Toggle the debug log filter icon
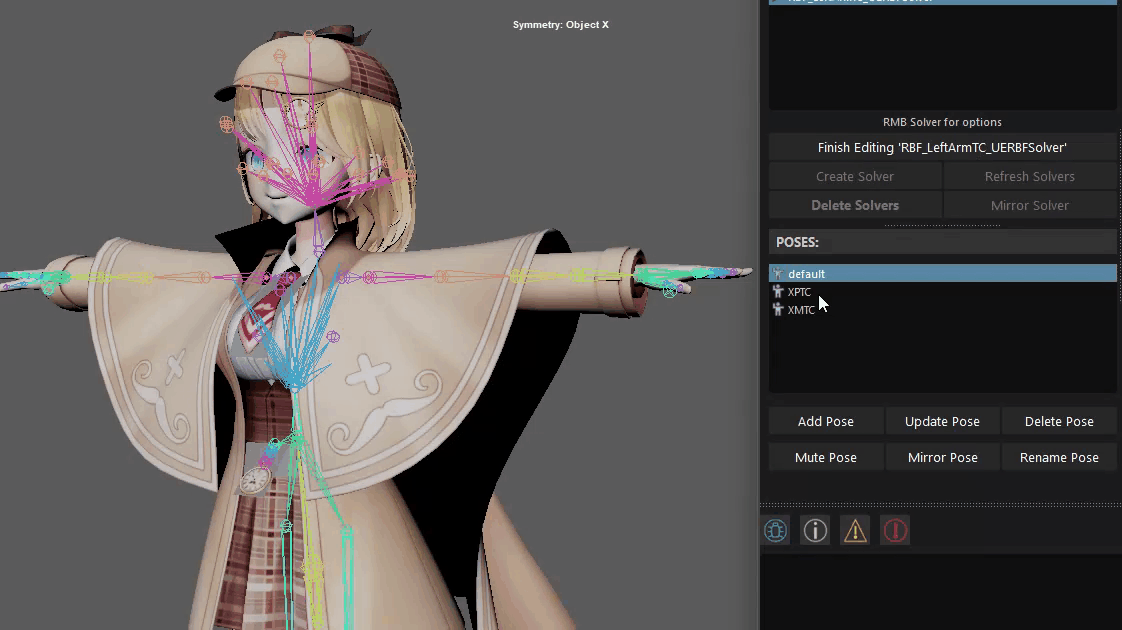Screen dimensions: 1122x630 [776, 530]
